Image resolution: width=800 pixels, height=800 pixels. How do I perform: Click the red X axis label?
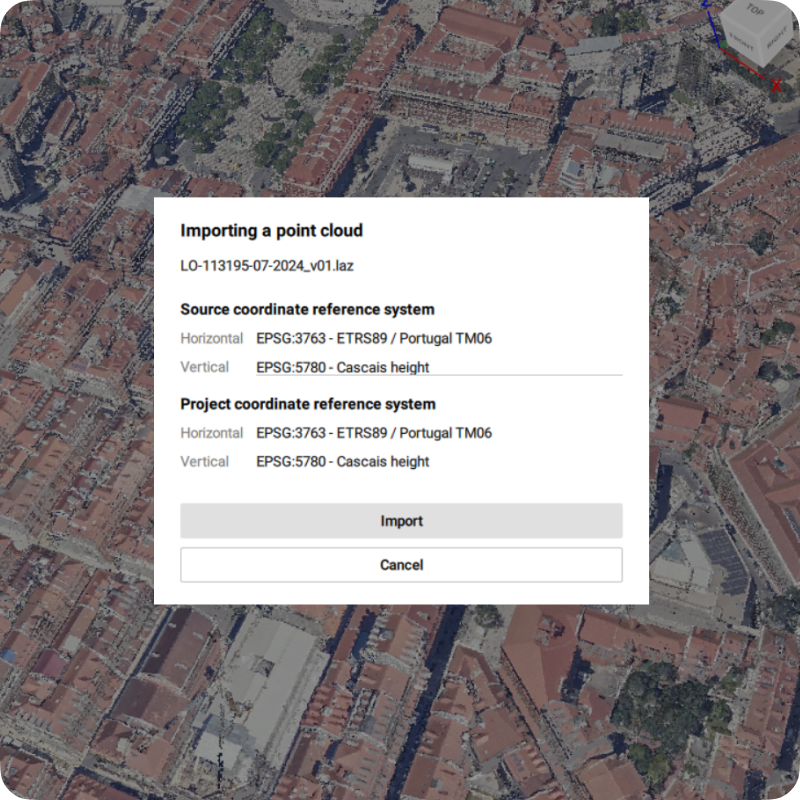pos(776,85)
